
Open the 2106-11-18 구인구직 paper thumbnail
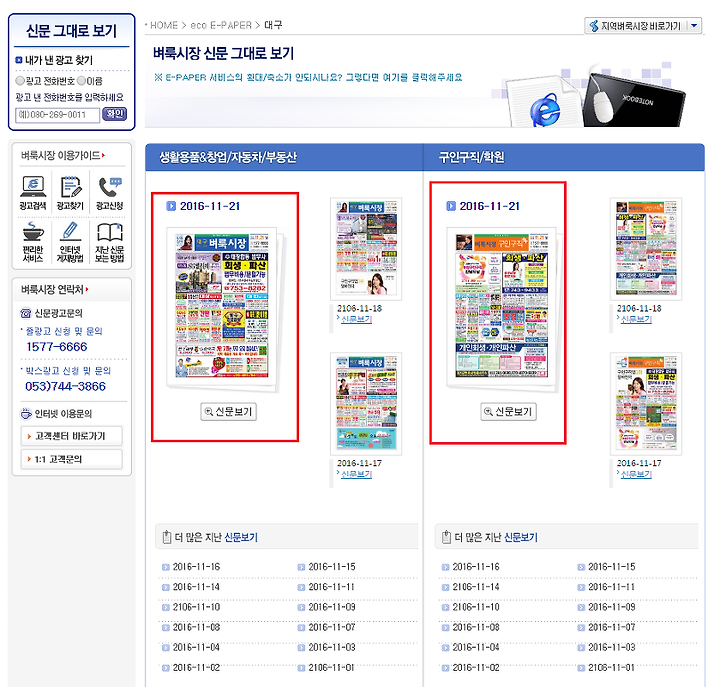(646, 249)
